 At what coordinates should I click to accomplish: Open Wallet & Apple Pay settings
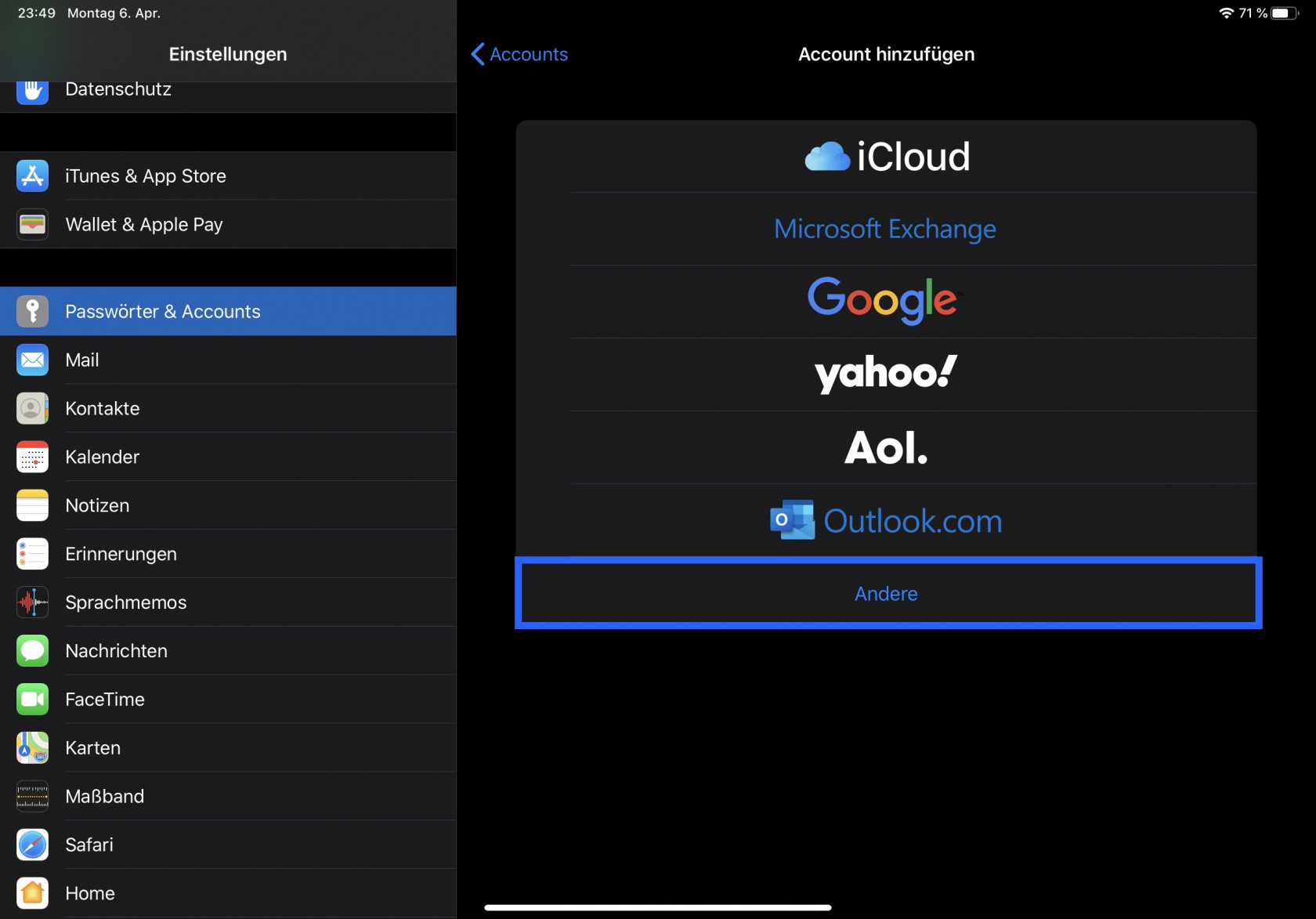[228, 224]
